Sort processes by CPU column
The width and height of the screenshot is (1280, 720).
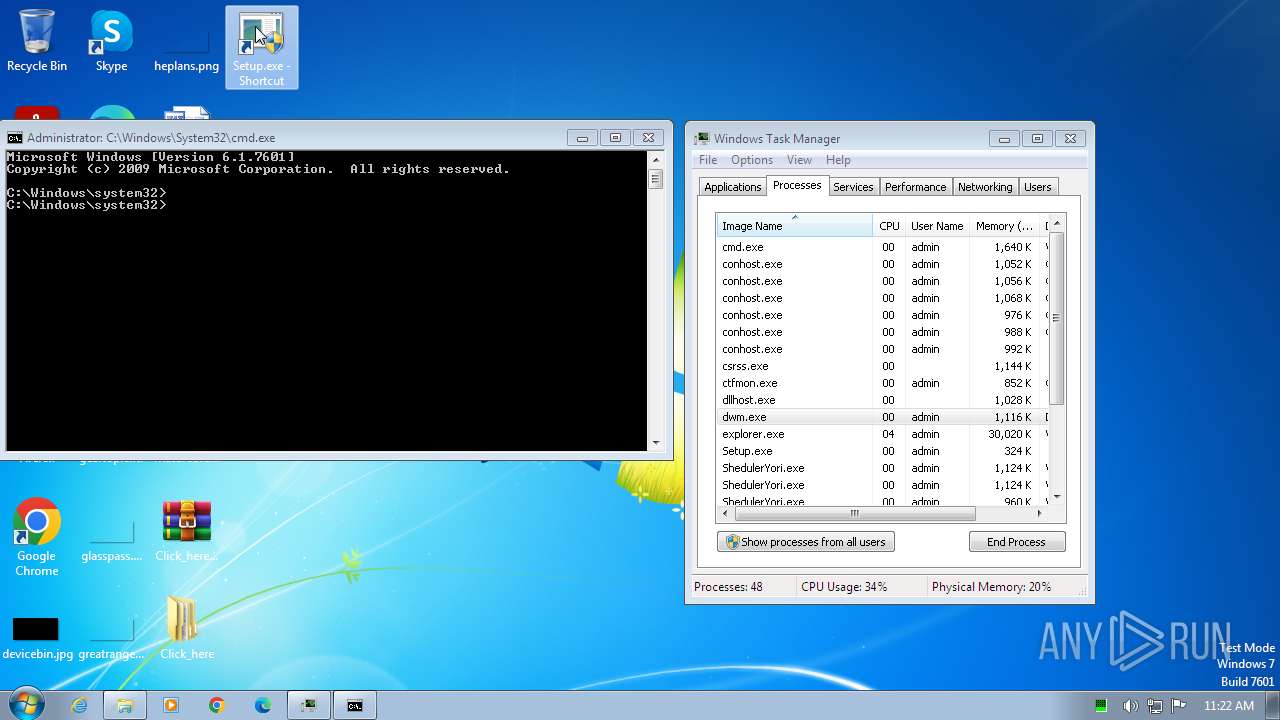pos(889,226)
